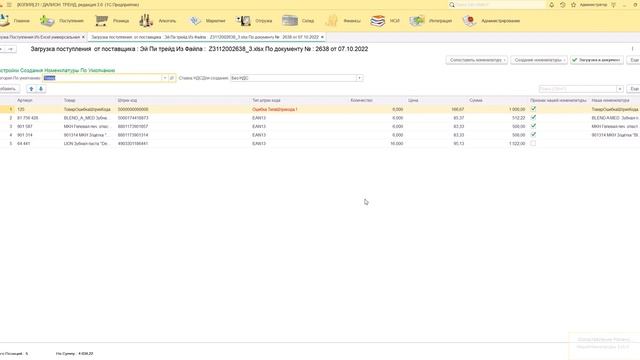640x360 pixels.
Task: Select the red "Ошибка ТипаШтрихкода !" cell
Action: [x=275, y=109]
